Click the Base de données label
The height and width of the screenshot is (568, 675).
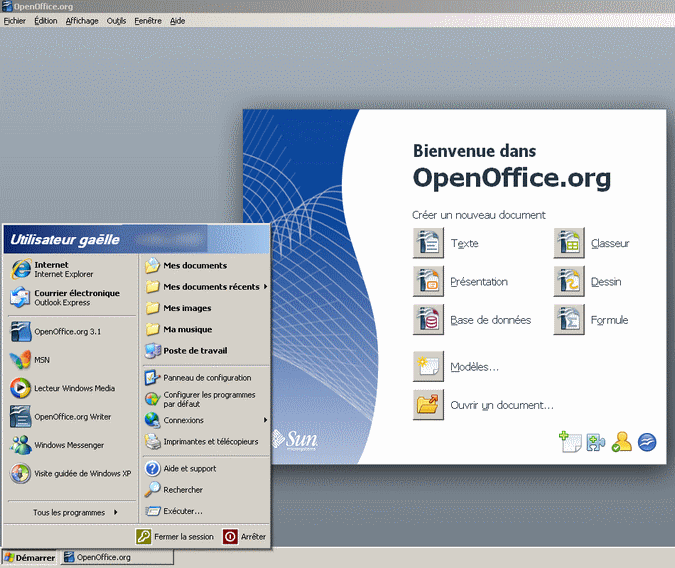coord(491,320)
